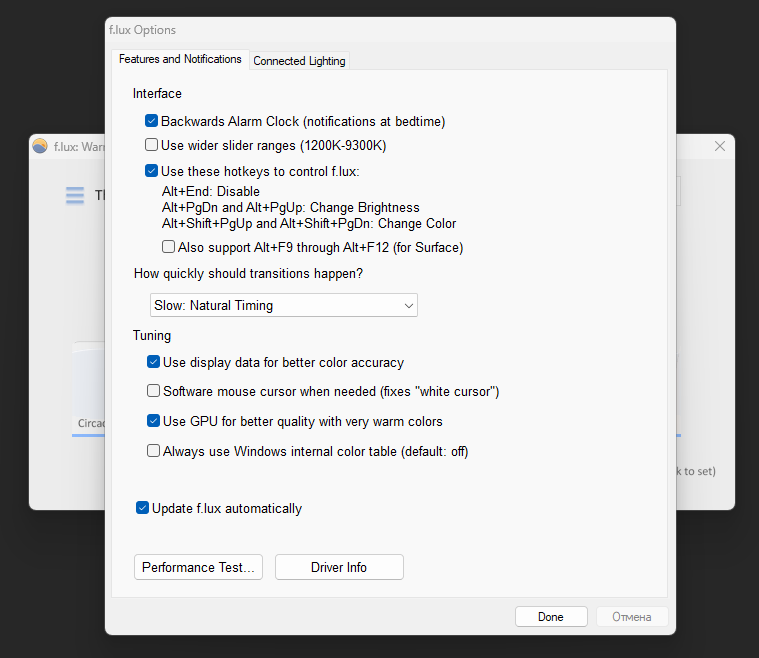Confirm settings with Done button

(551, 617)
